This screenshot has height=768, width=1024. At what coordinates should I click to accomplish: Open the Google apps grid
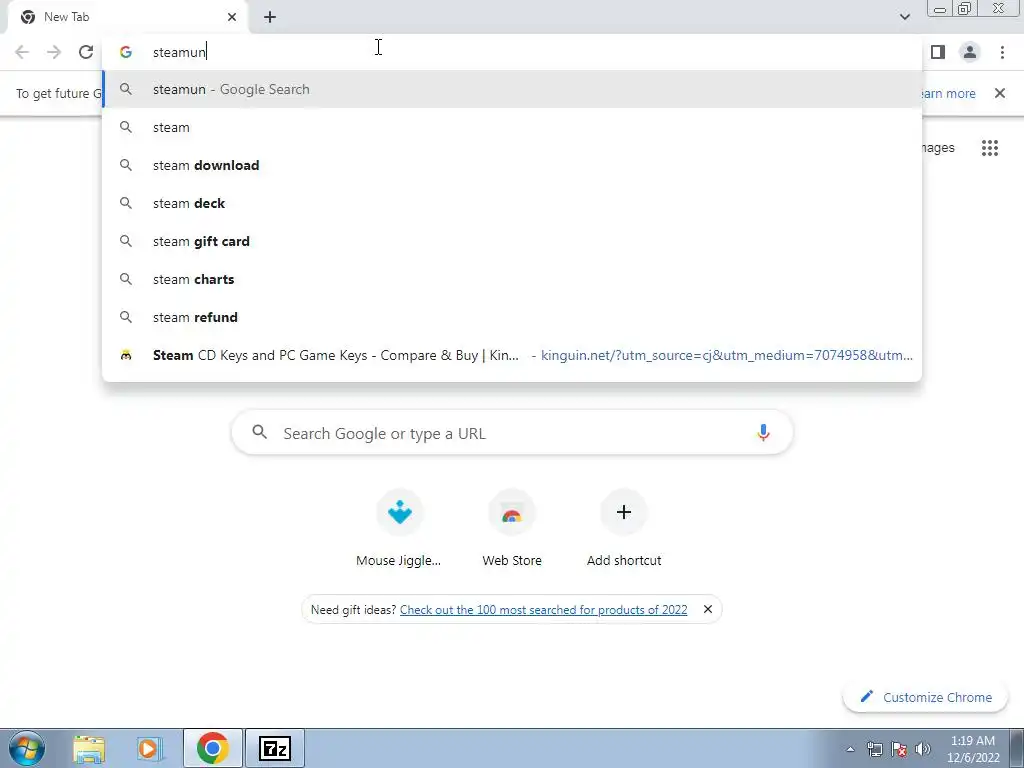pyautogui.click(x=989, y=148)
